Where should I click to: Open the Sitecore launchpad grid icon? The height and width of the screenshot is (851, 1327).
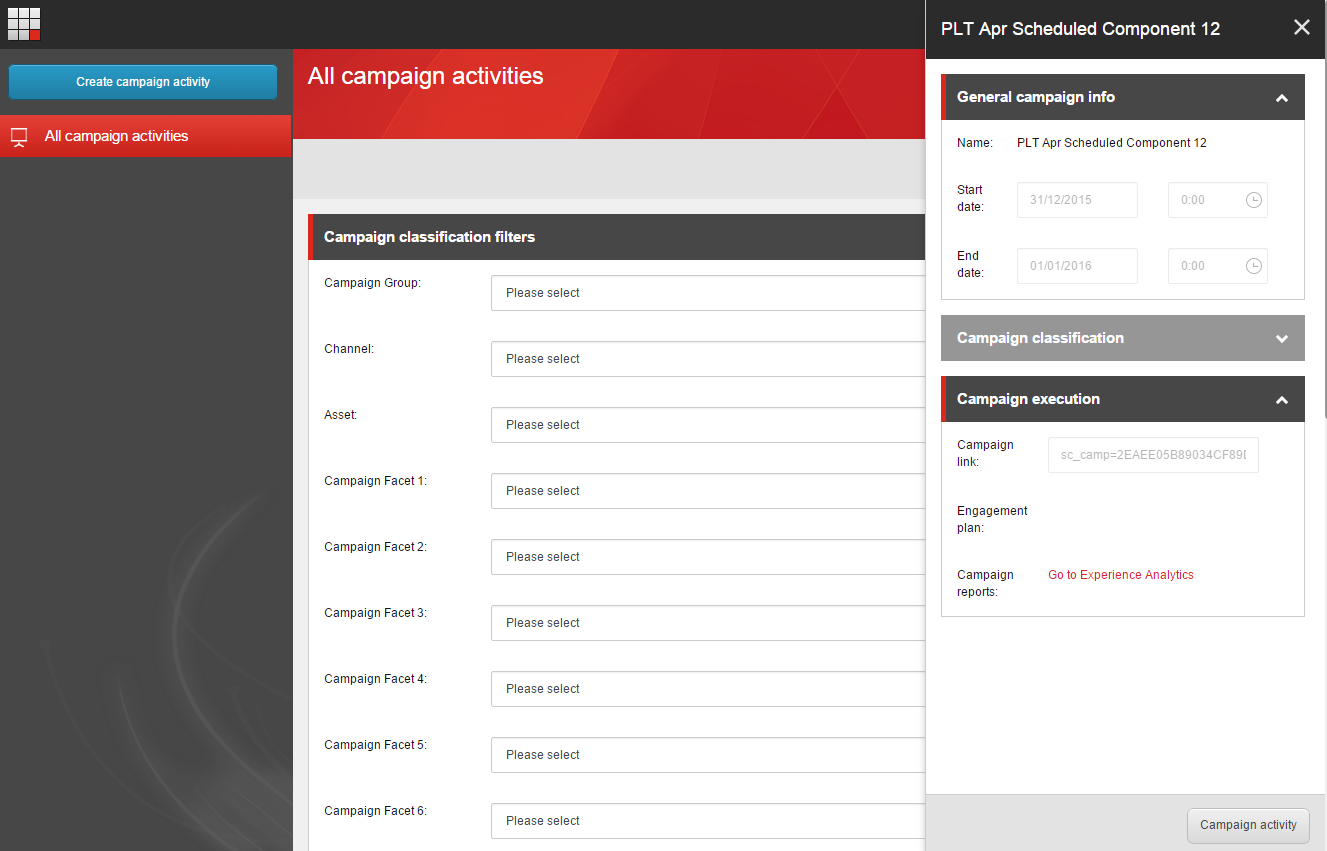(x=24, y=24)
